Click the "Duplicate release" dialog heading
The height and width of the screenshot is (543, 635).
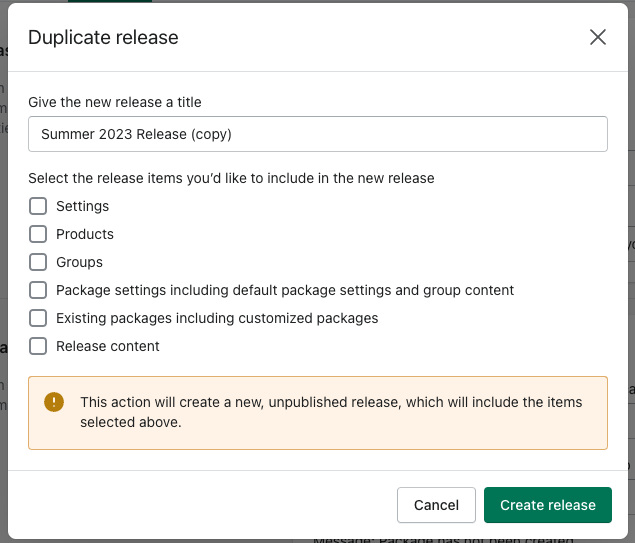pyautogui.click(x=103, y=38)
